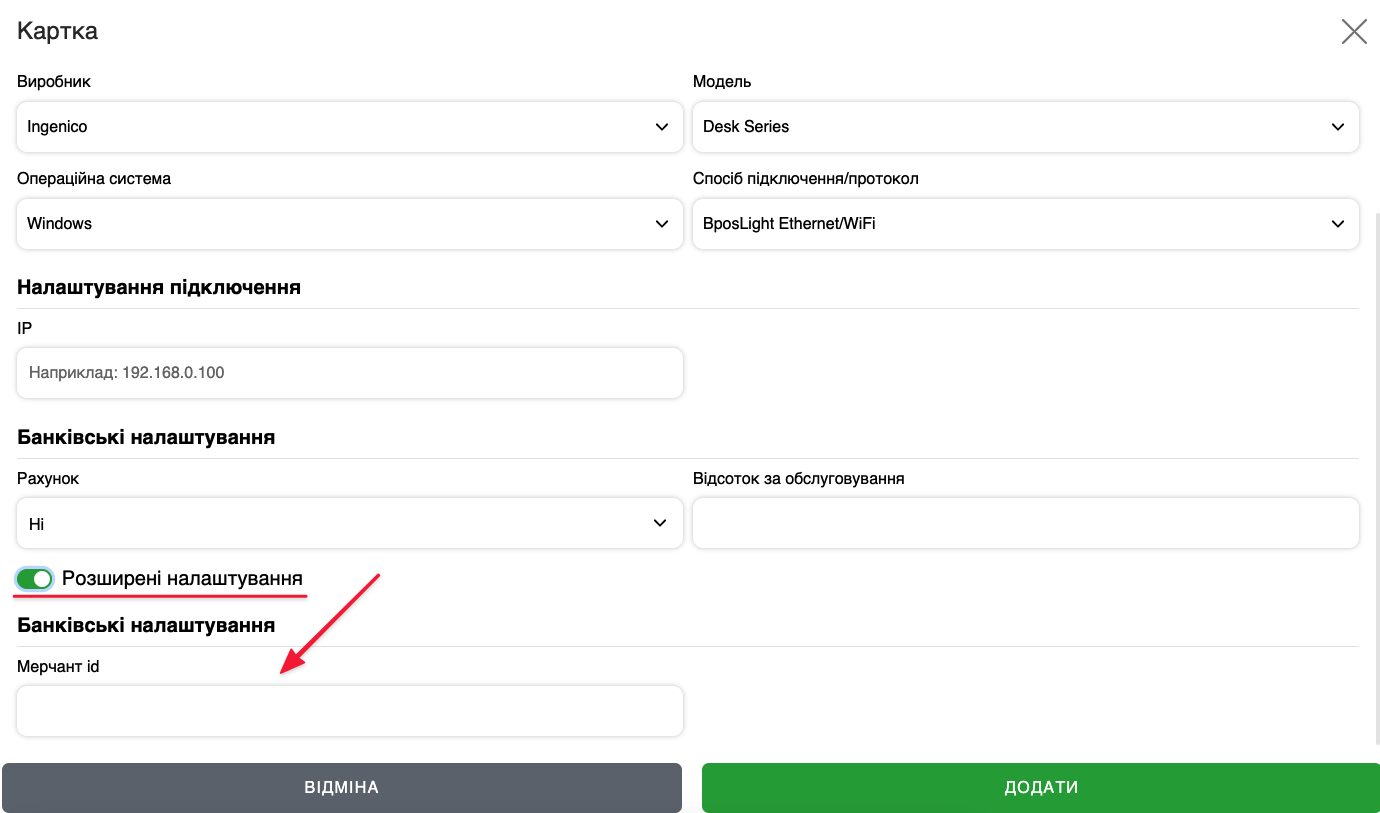The height and width of the screenshot is (813, 1380).
Task: Click the Спосіб підключення/протокол label
Action: [x=805, y=179]
